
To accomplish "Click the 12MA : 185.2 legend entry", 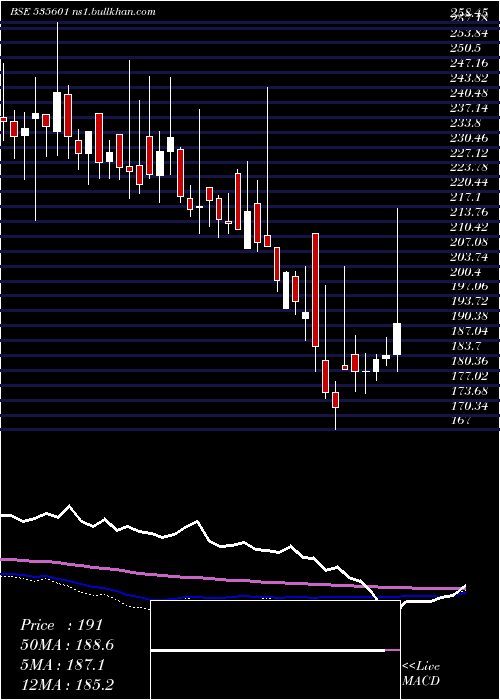I will click(67, 684).
